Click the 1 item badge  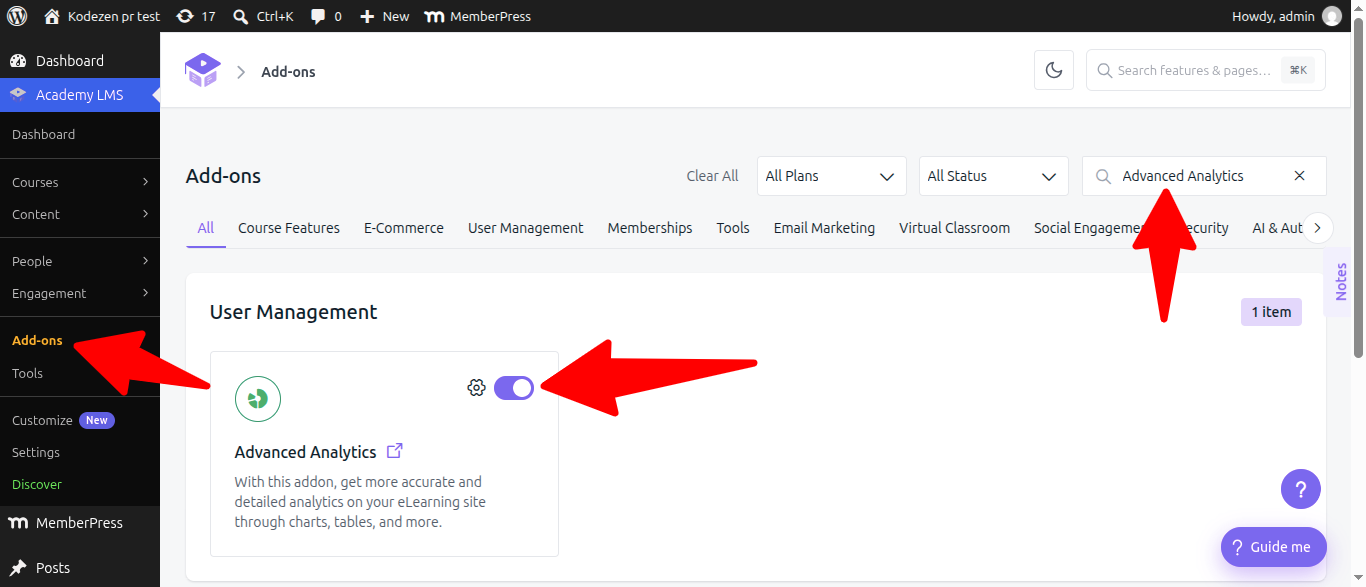coord(1271,312)
